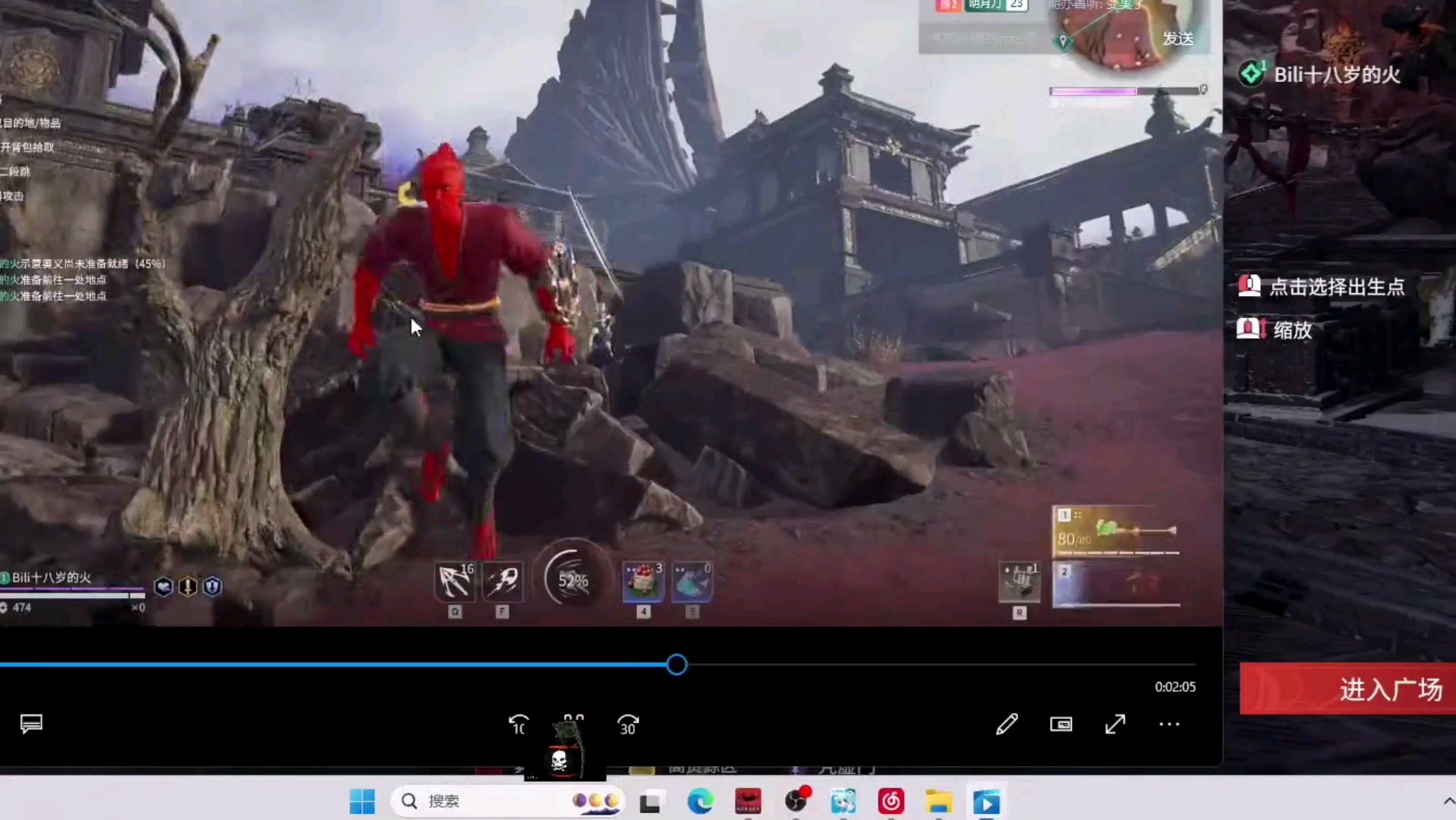Select the grapple skill icon with key F
This screenshot has width=1456, height=820.
pyautogui.click(x=502, y=582)
